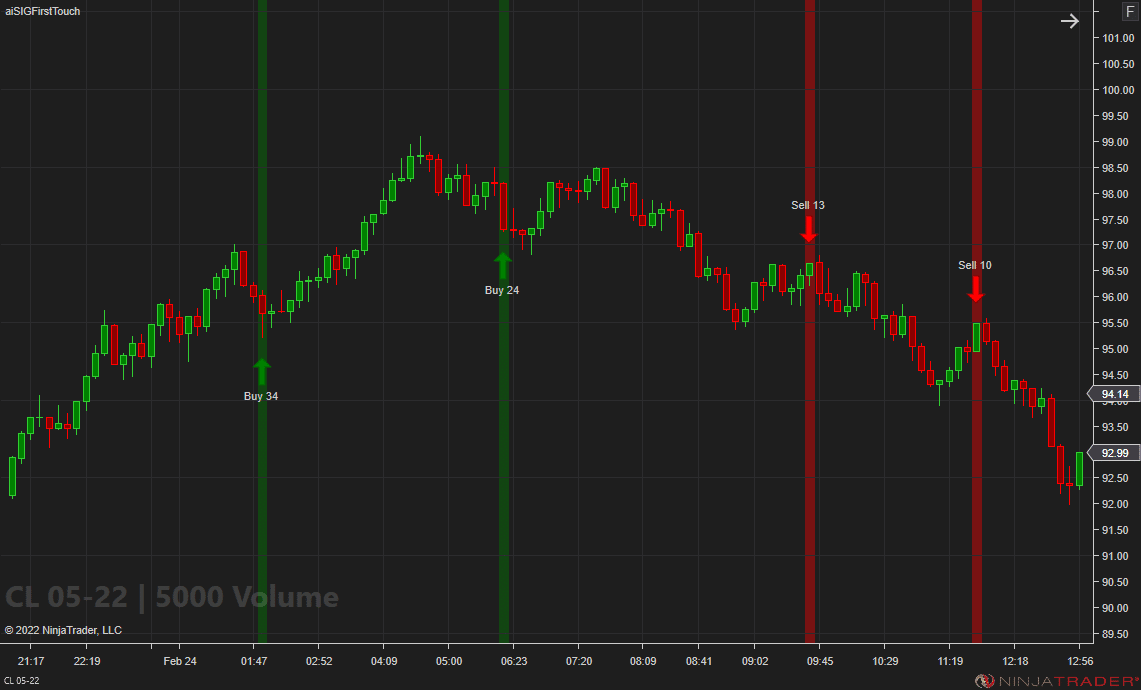Open the Feb 24 date divider on time axis
The height and width of the screenshot is (690, 1141).
pos(180,661)
